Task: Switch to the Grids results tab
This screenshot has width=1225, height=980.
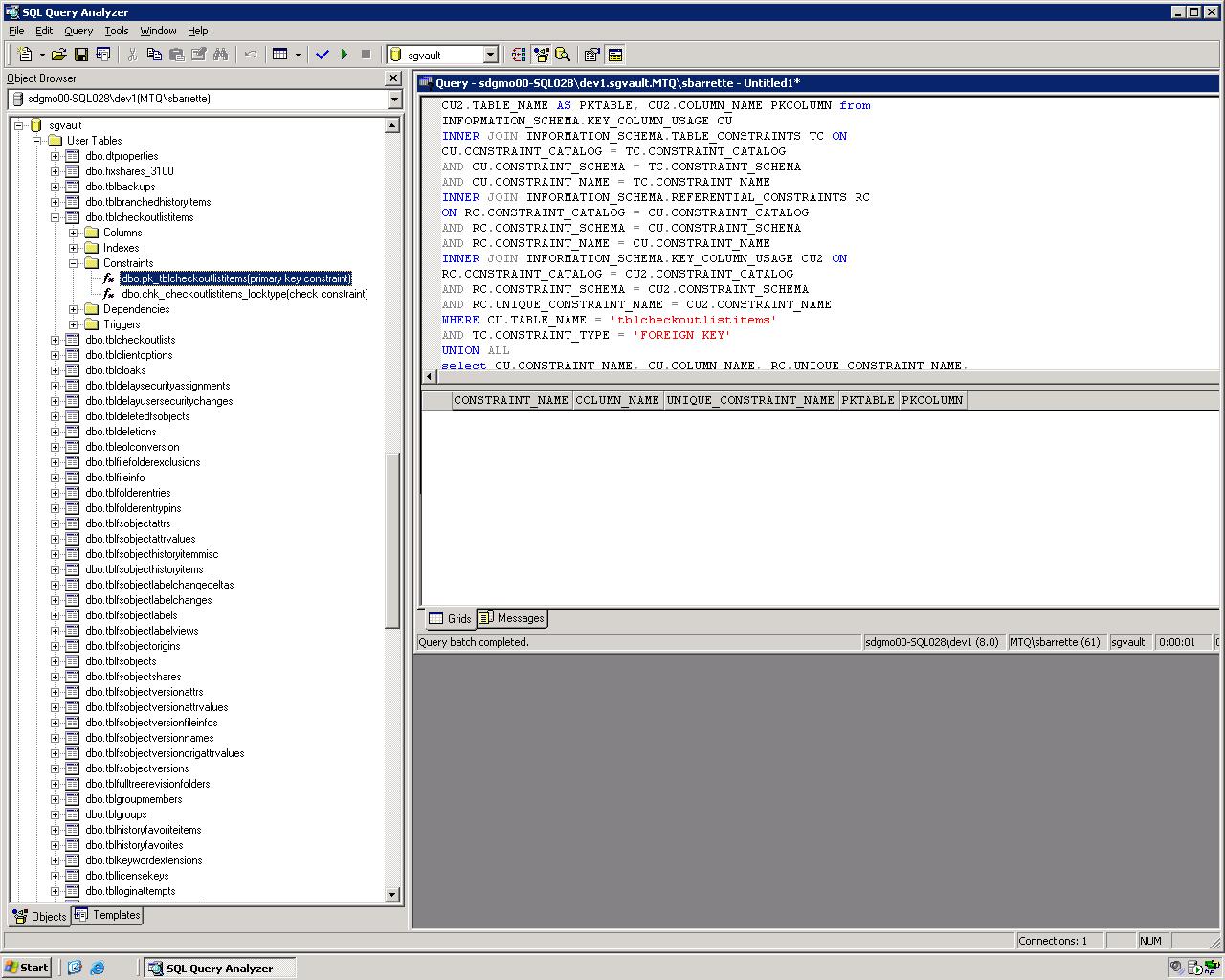Action: pos(450,618)
